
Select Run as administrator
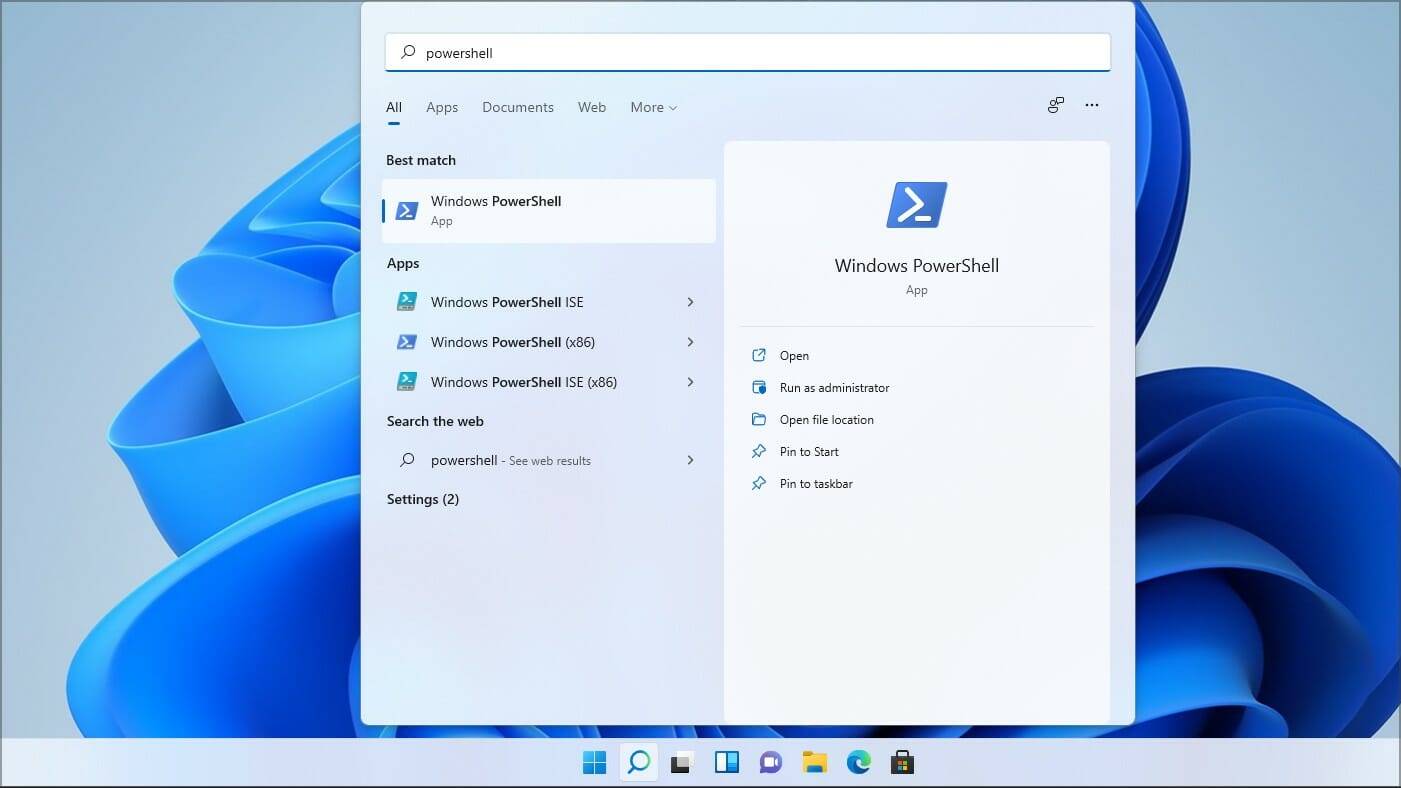point(834,387)
